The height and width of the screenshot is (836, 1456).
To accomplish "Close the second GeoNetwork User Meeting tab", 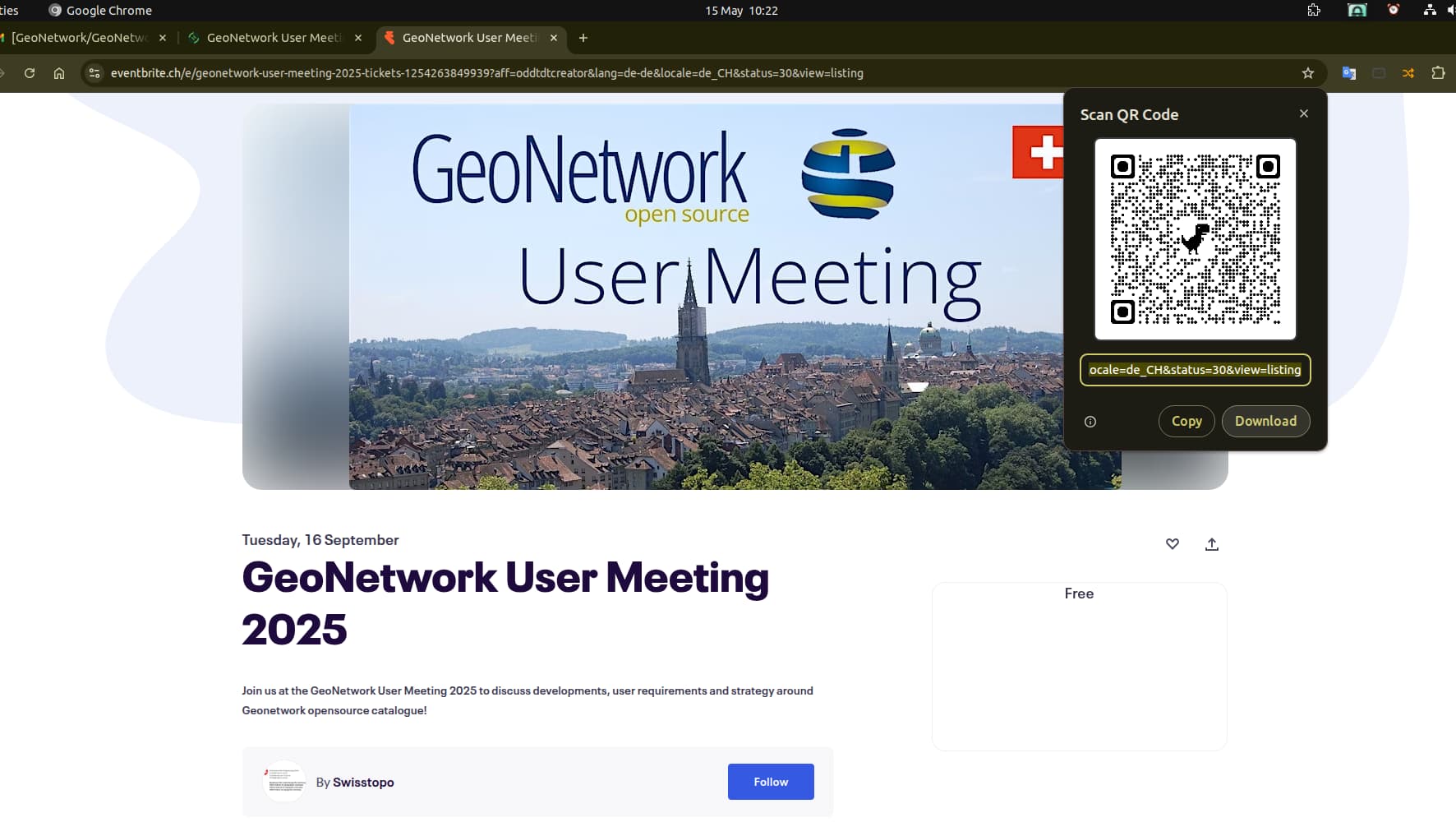I will 358,38.
